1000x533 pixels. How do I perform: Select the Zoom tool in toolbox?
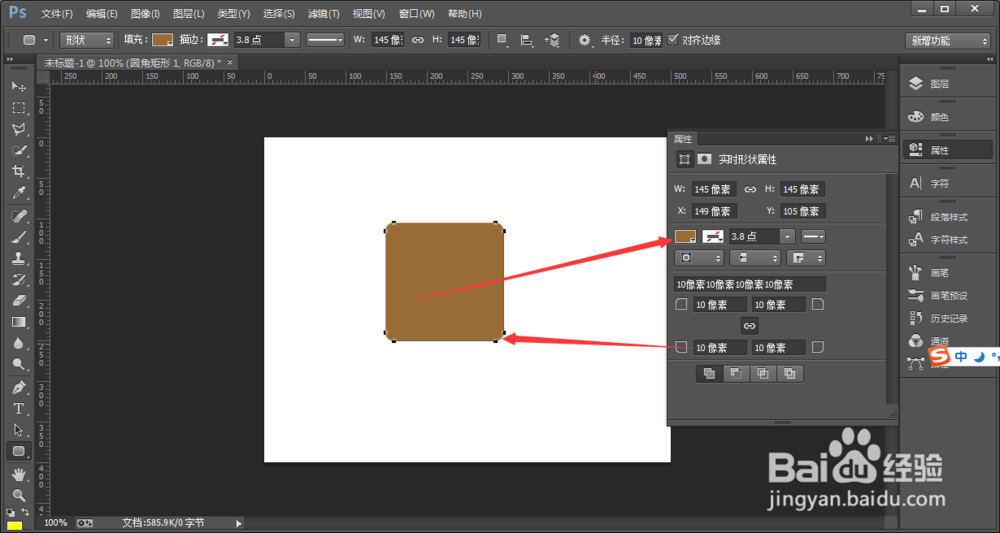click(18, 495)
